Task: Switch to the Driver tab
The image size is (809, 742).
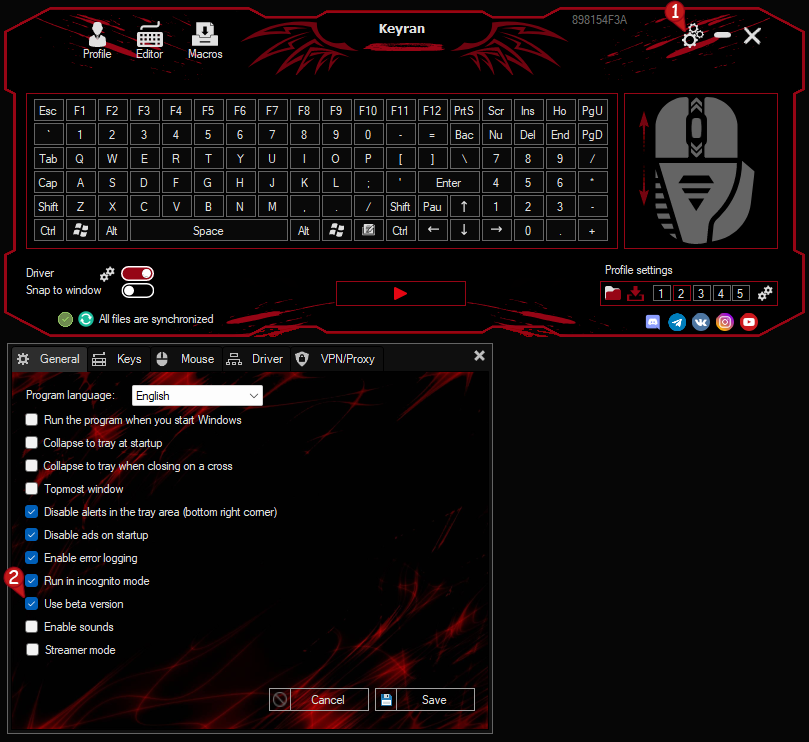Action: pos(256,359)
